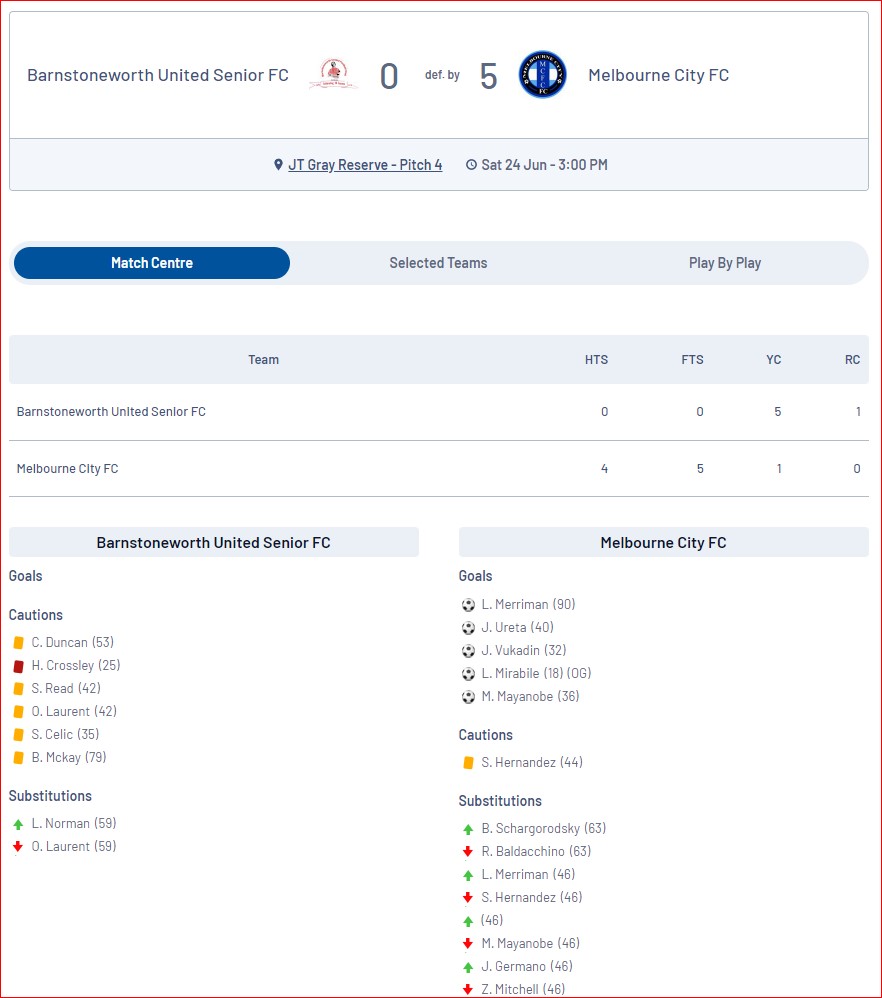Open the JT Gray Reserve - Pitch 4 link
The image size is (882, 998).
tap(365, 165)
